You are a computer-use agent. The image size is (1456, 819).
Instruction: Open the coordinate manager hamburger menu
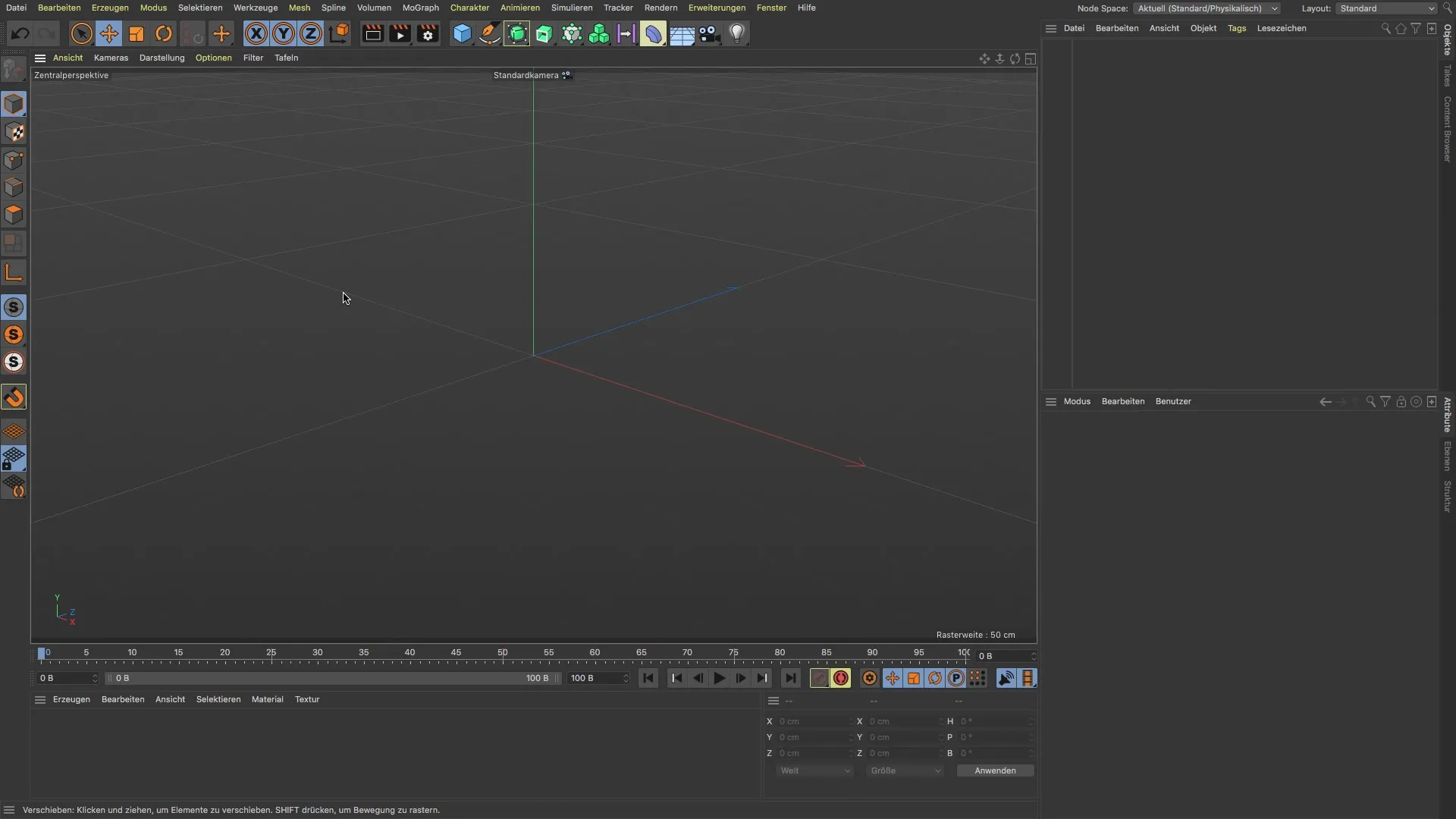point(773,700)
